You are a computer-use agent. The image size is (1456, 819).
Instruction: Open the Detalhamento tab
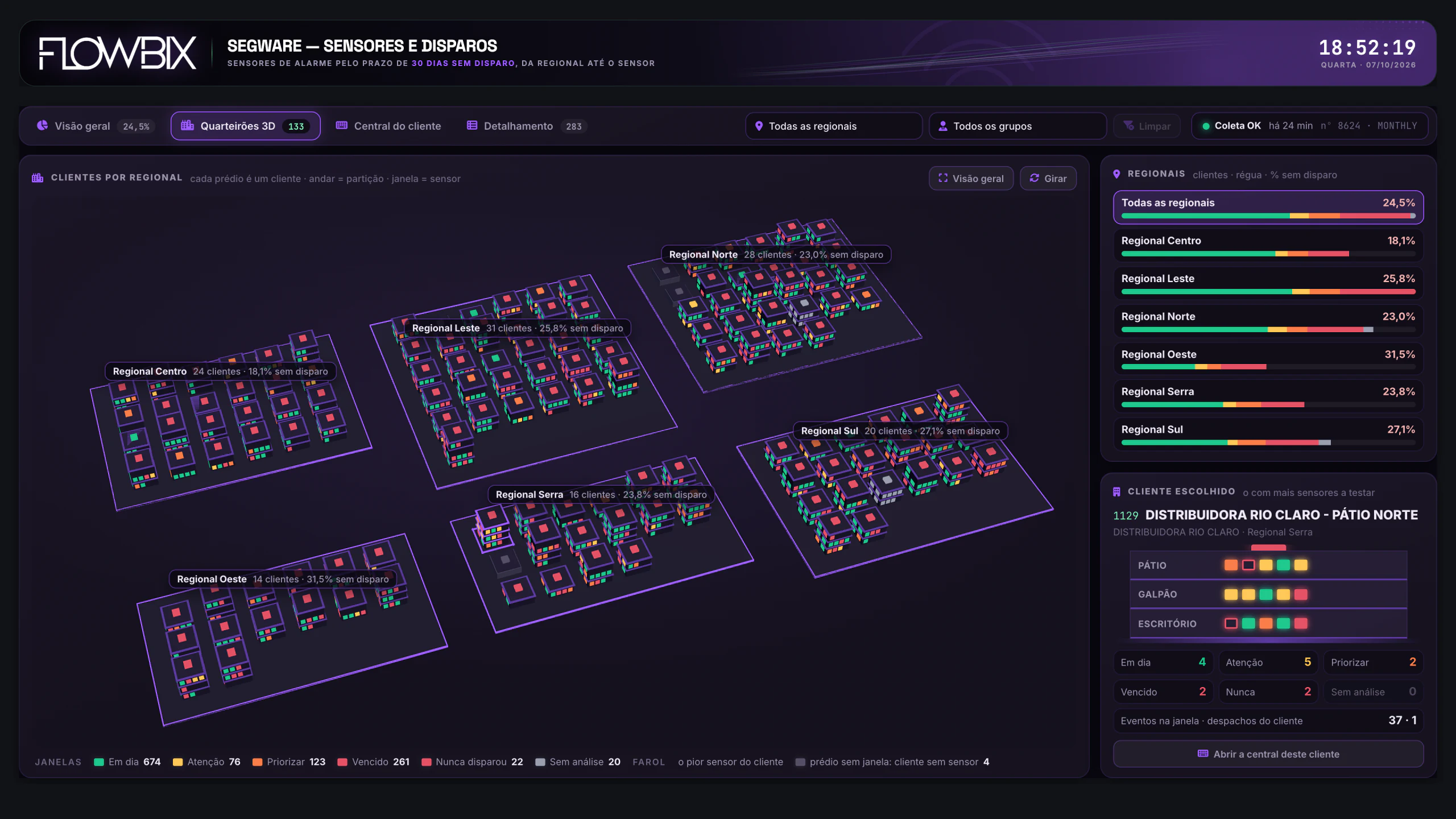pos(527,126)
